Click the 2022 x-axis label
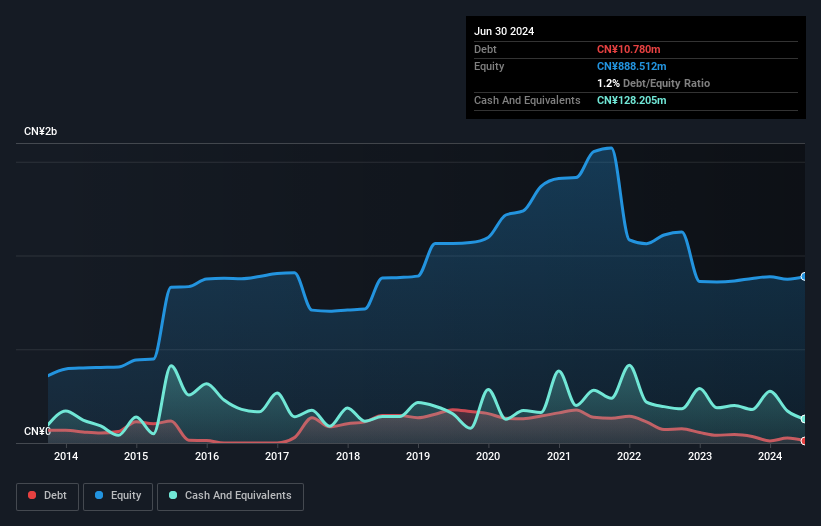The height and width of the screenshot is (526, 821). point(629,456)
